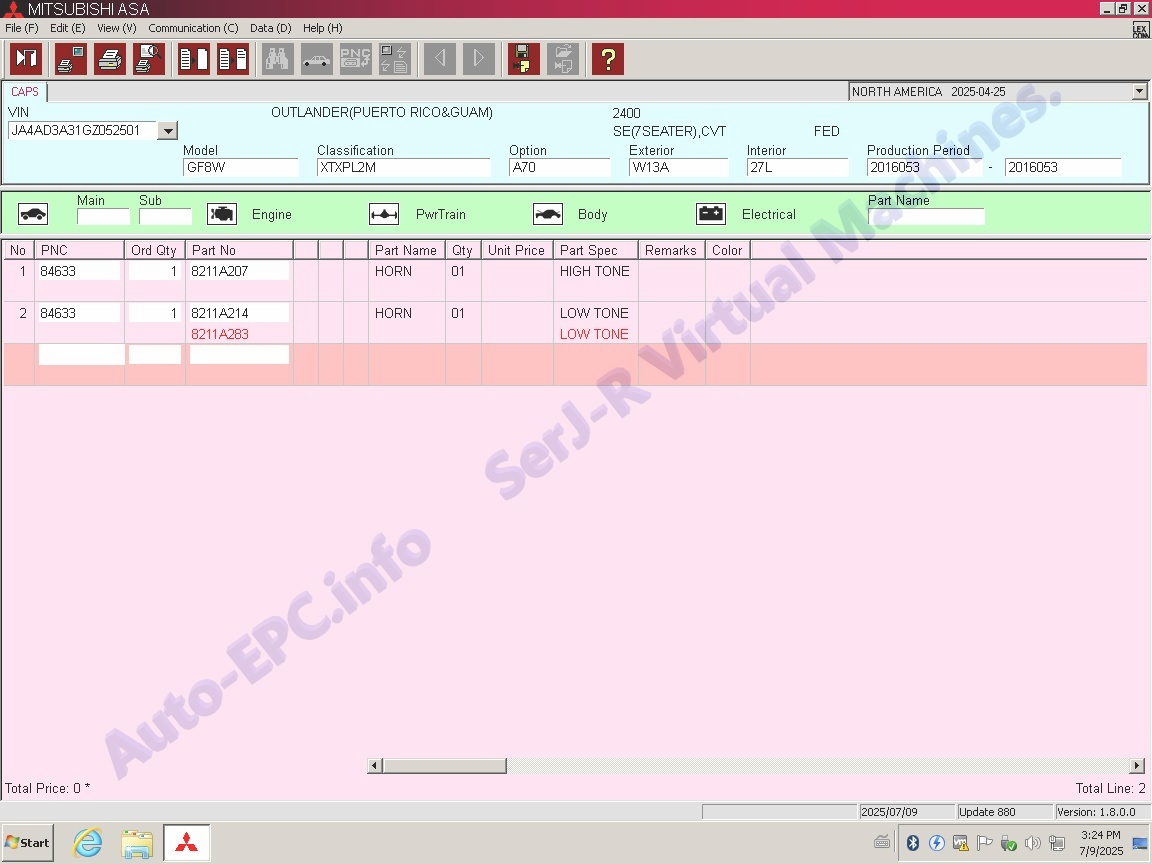This screenshot has width=1152, height=864.
Task: Expand the NORTH AMERICA region dropdown
Action: pyautogui.click(x=1139, y=92)
